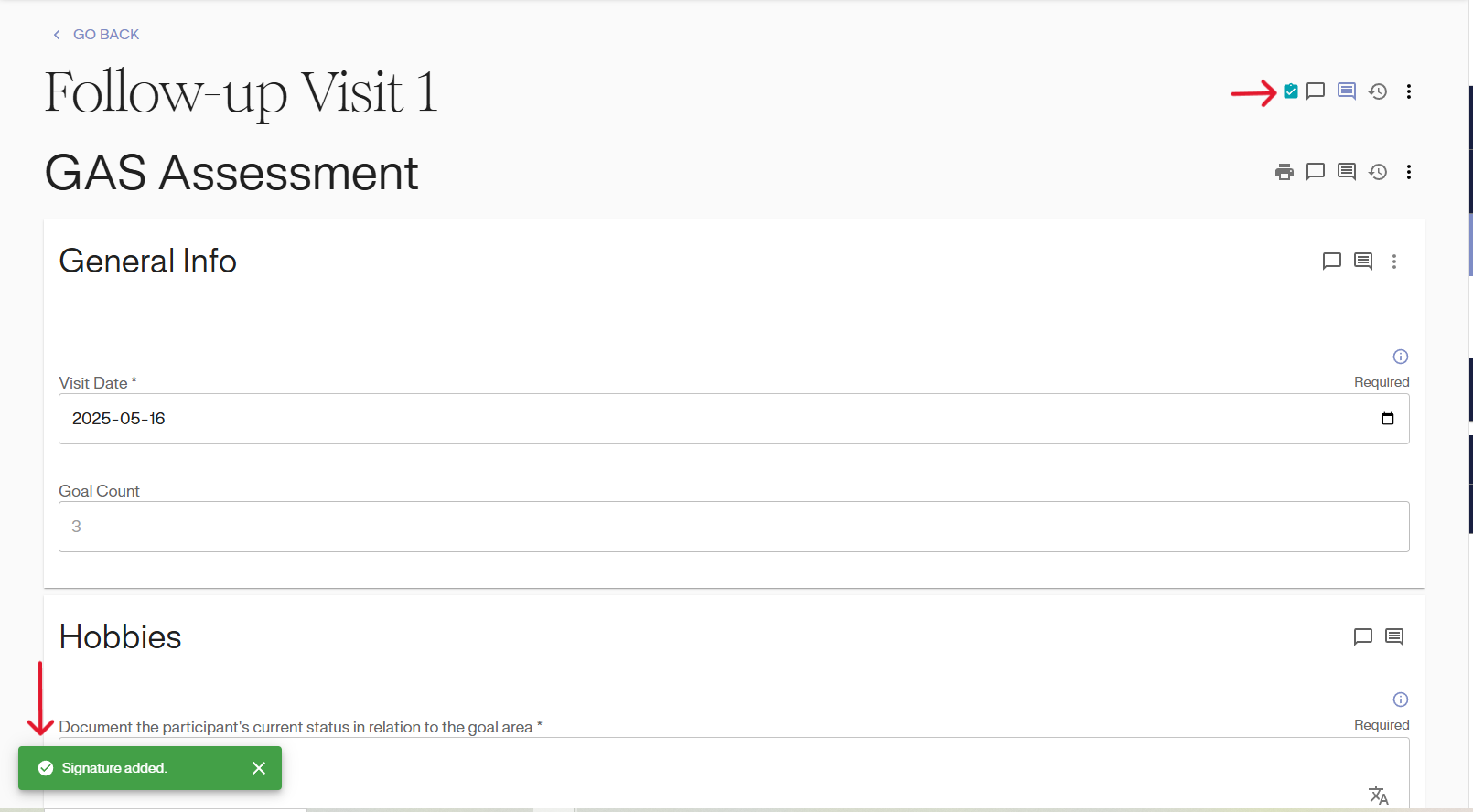The width and height of the screenshot is (1473, 812).
Task: Open audit history for Follow-up Visit 1
Action: [1378, 91]
